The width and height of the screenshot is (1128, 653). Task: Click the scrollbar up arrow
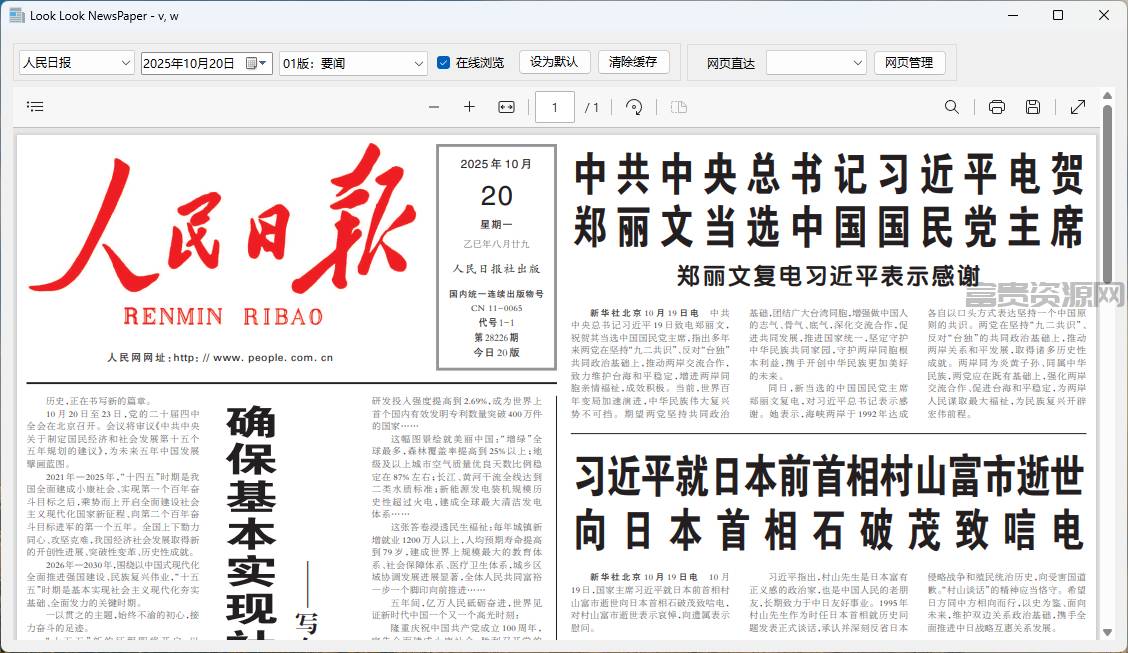click(1107, 96)
